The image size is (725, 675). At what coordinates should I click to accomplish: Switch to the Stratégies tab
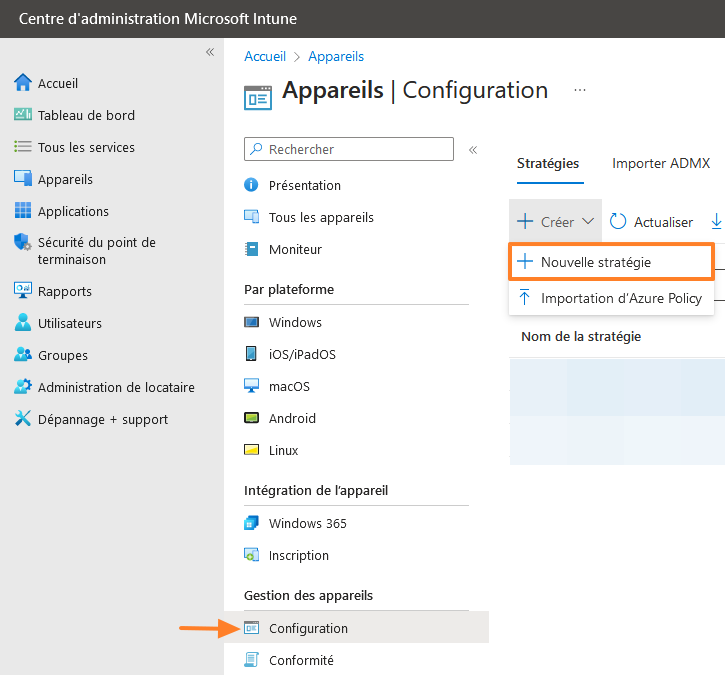tap(548, 164)
